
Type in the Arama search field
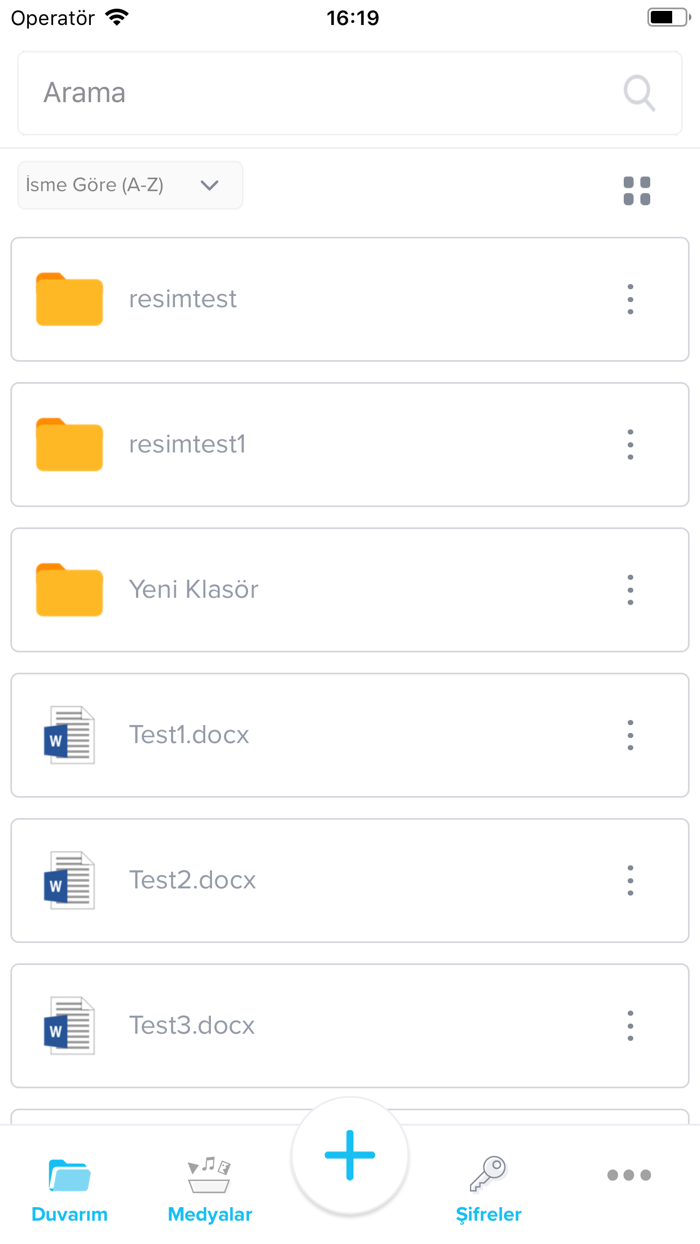(320, 93)
